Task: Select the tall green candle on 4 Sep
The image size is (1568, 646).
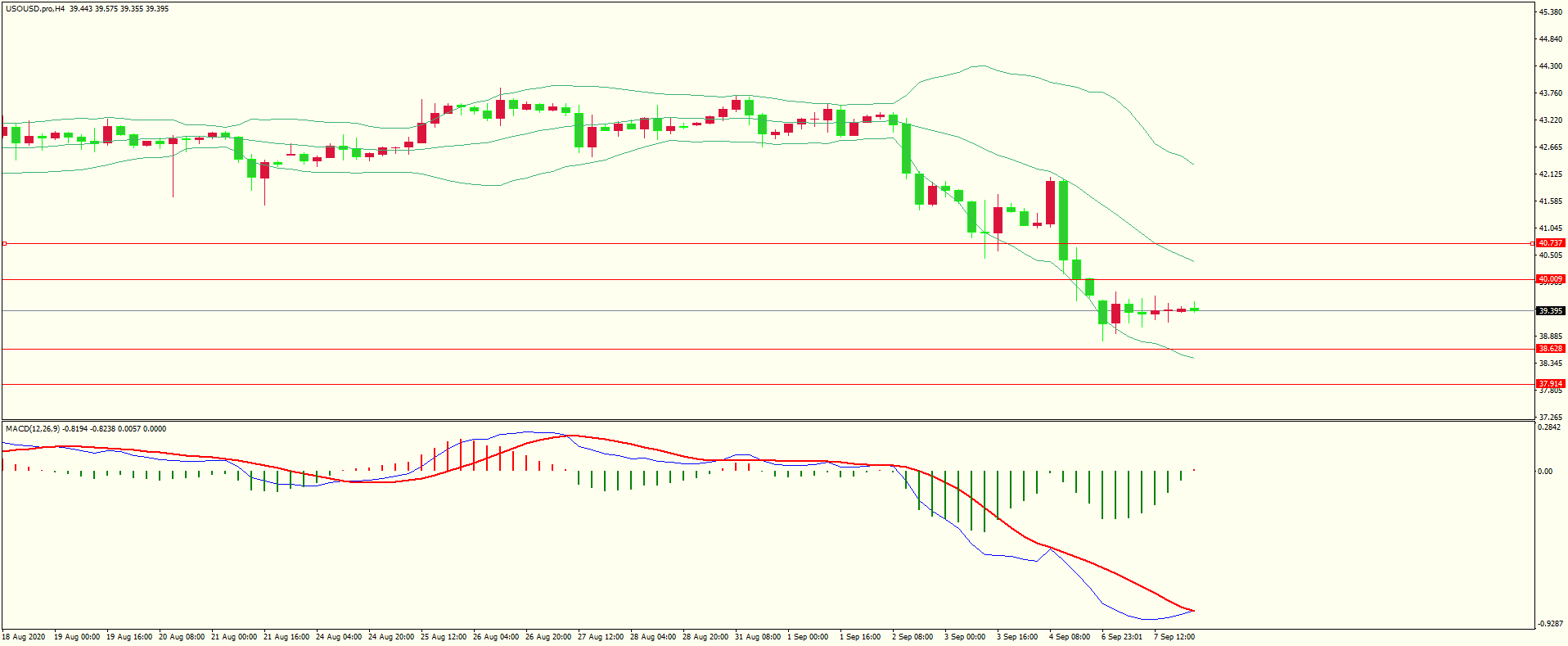Action: click(x=1063, y=220)
